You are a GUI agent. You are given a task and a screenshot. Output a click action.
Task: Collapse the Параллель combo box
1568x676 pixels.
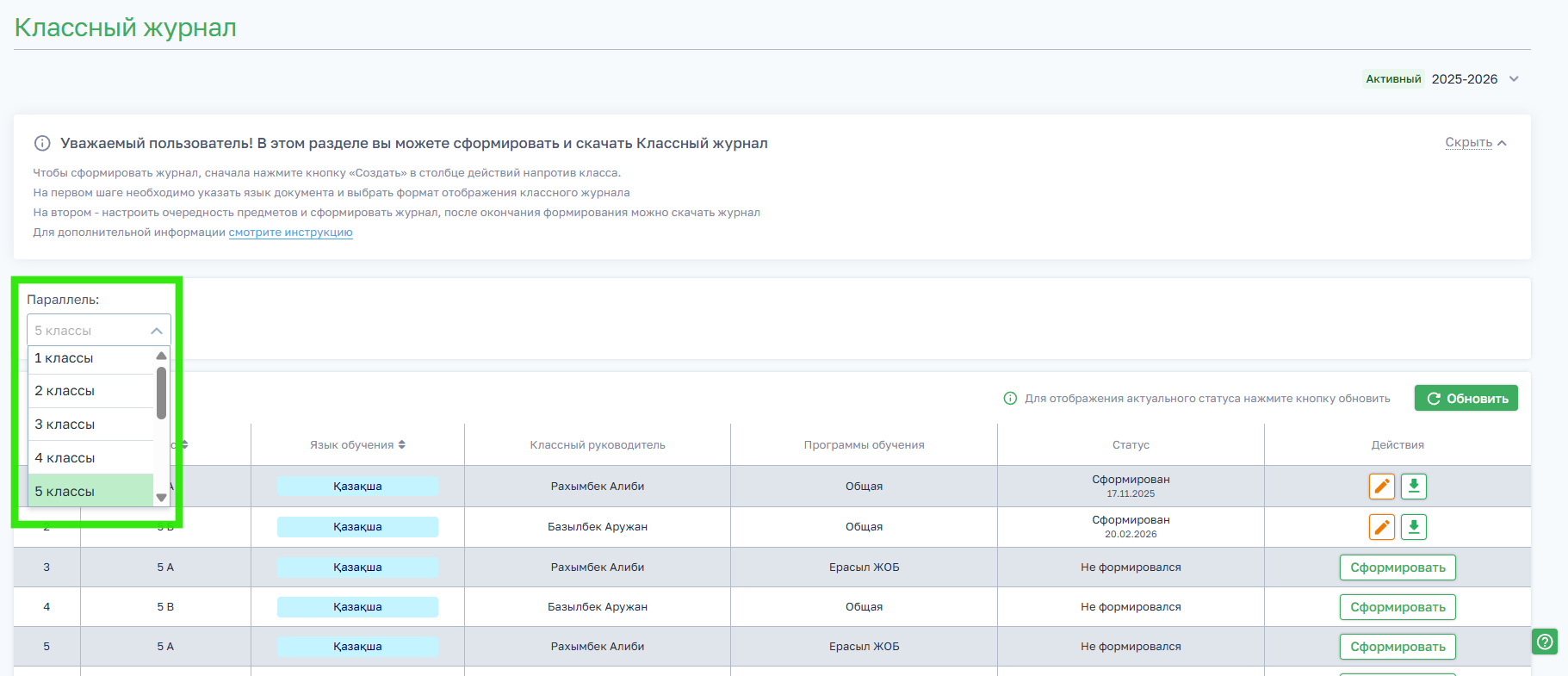99,331
